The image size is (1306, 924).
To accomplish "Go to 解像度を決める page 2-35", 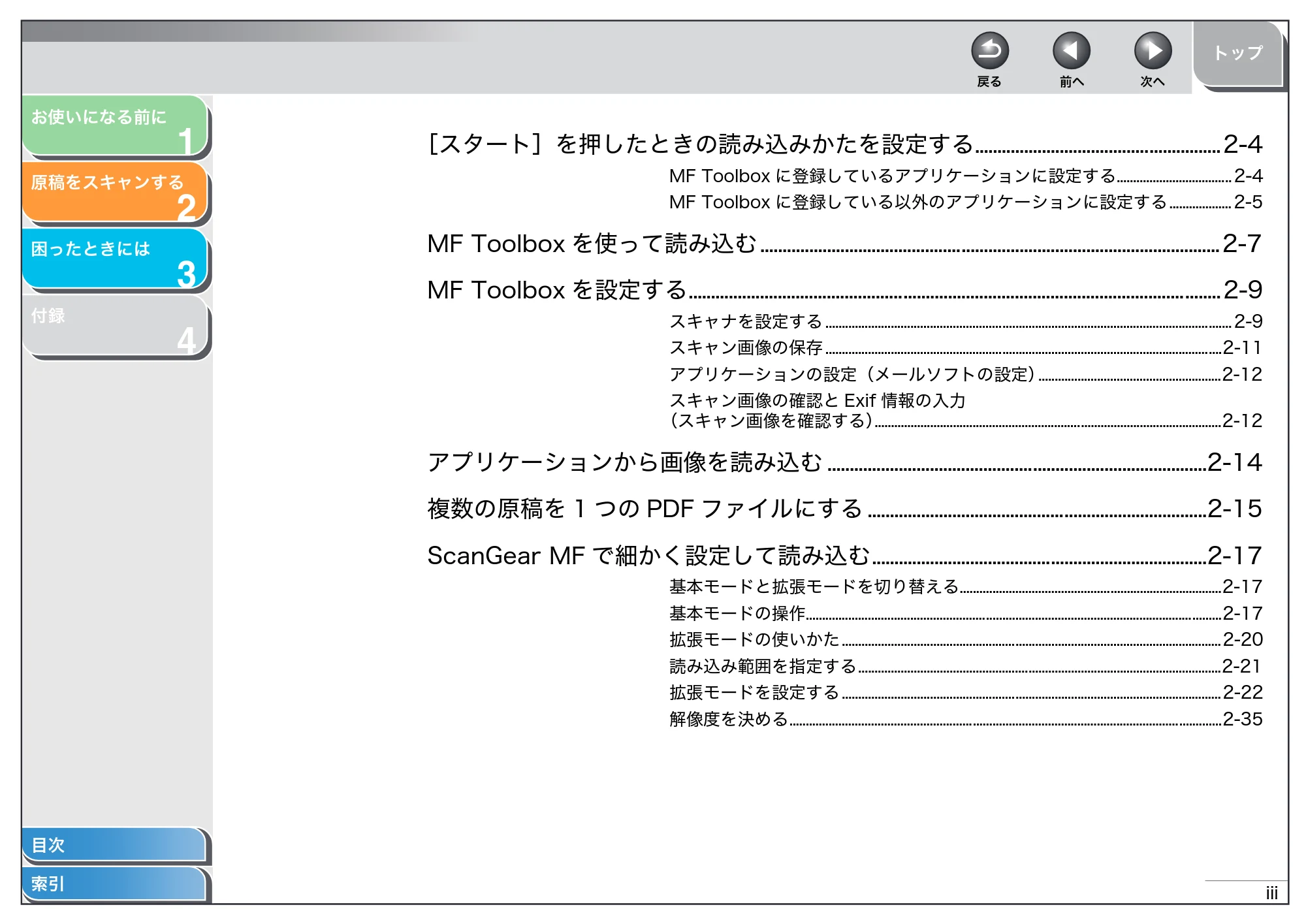I will click(x=966, y=719).
